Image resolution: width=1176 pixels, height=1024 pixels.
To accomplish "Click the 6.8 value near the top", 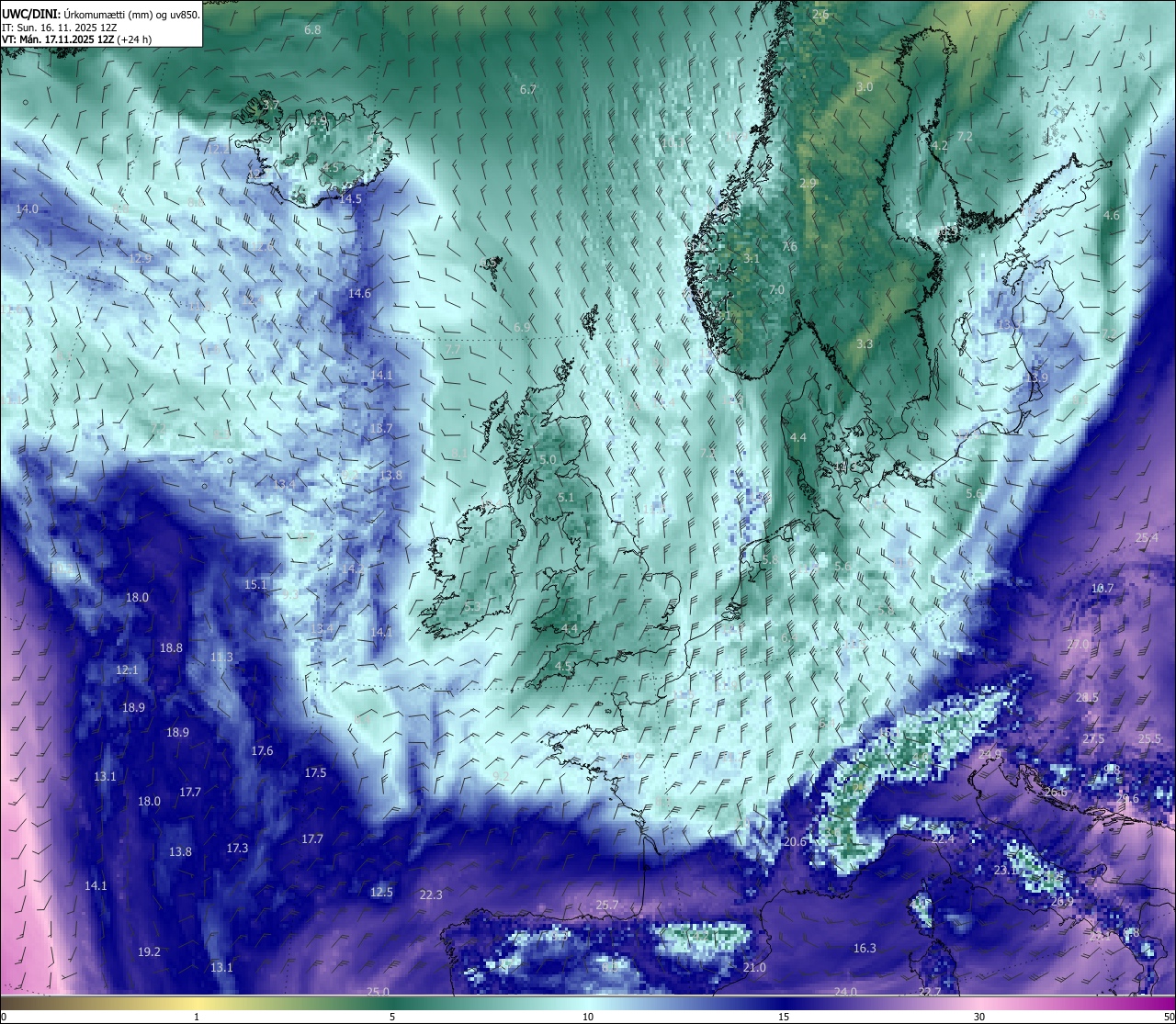I will pos(312,30).
